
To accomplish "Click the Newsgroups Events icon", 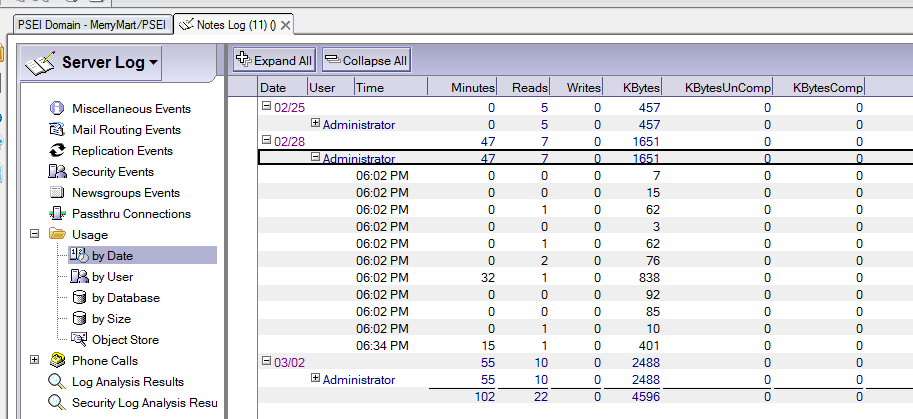I will click(57, 193).
